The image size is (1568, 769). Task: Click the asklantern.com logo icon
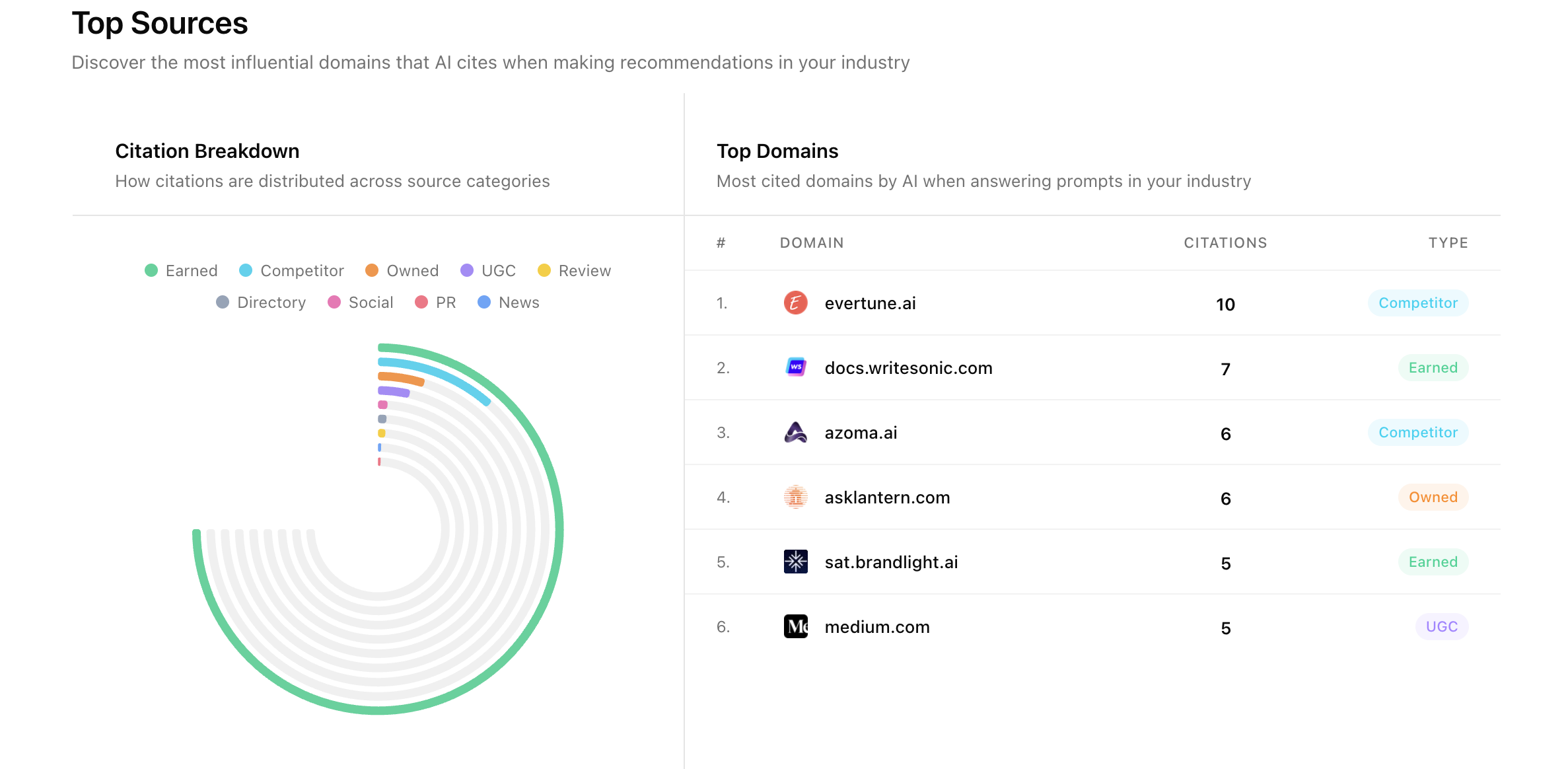795,497
